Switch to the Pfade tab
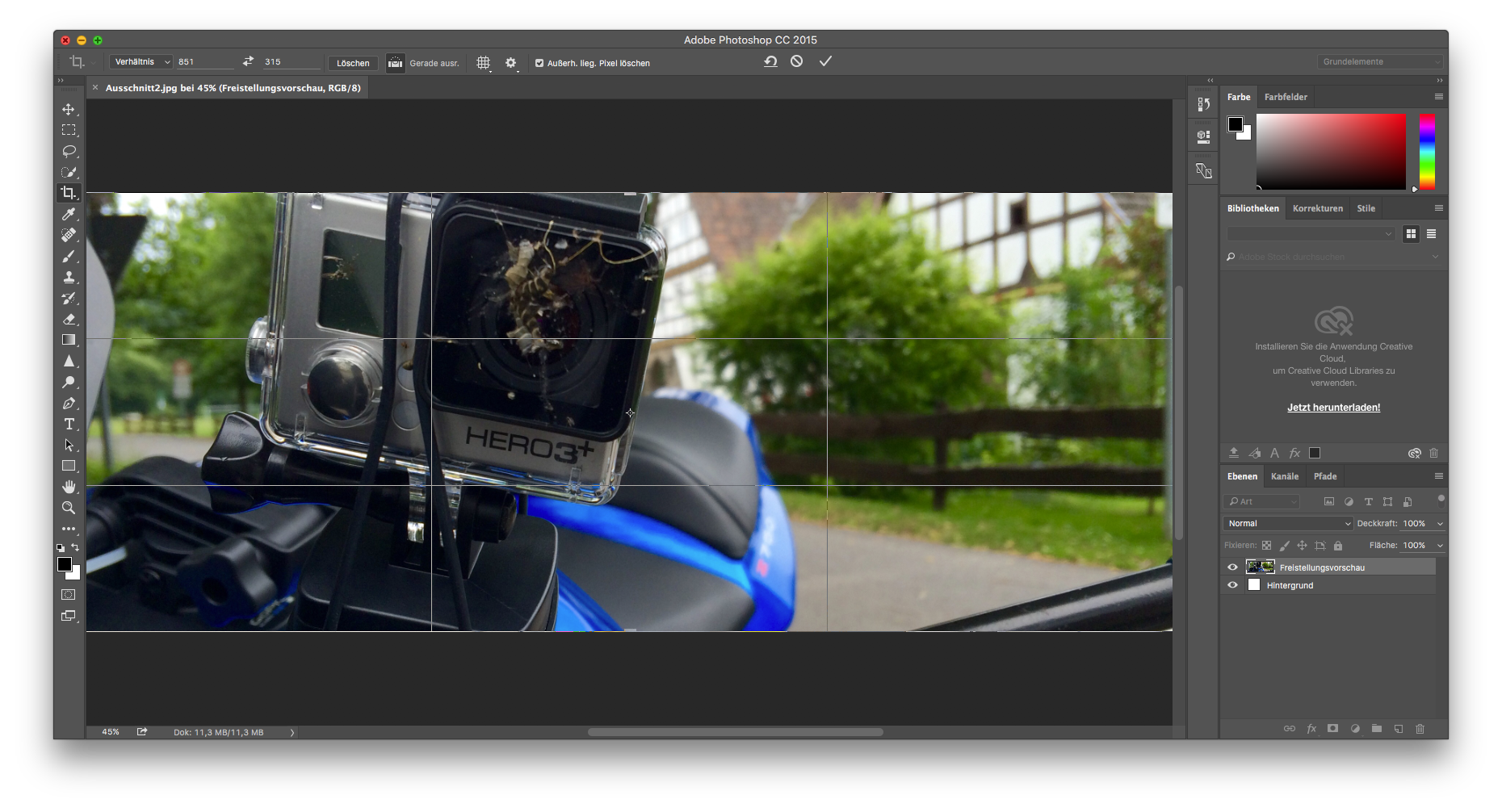 (x=1325, y=476)
